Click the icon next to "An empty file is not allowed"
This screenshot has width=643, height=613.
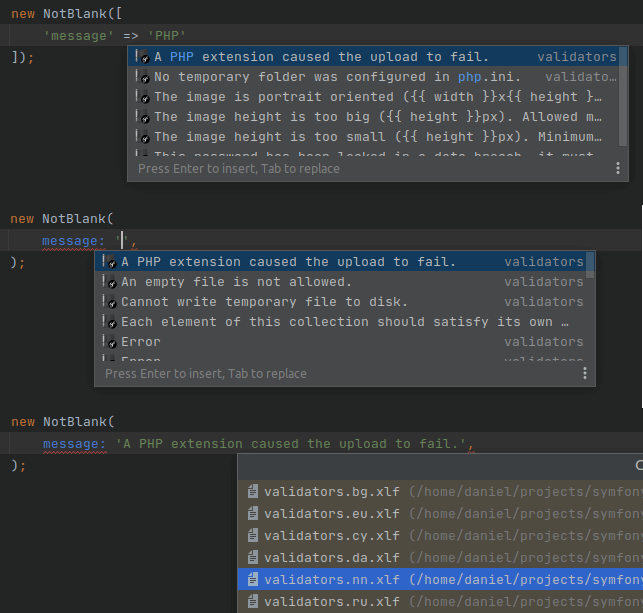coord(110,282)
